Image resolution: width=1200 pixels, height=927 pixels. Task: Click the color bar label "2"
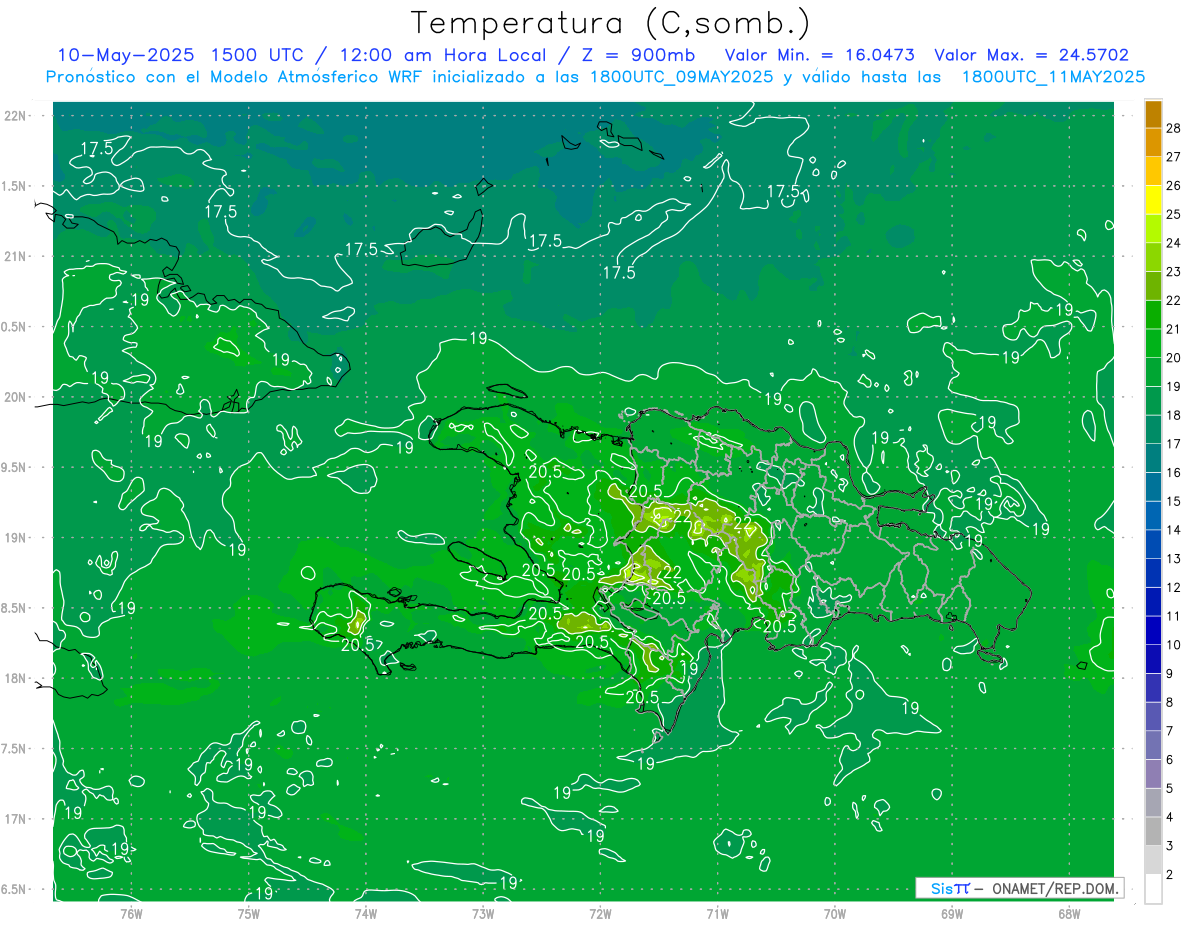[x=1171, y=875]
